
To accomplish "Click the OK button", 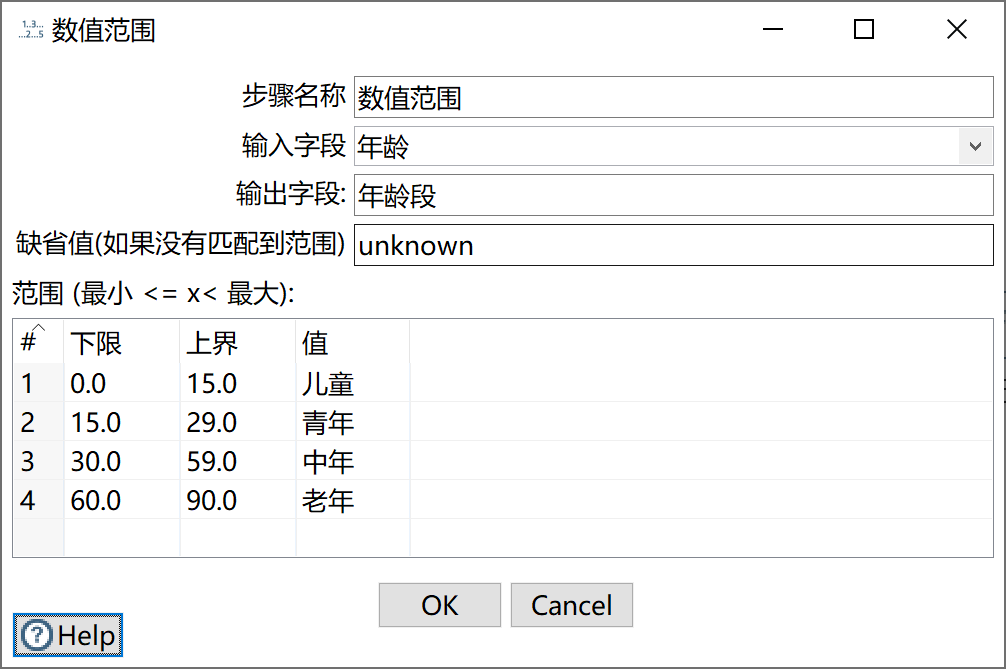I will pyautogui.click(x=439, y=605).
